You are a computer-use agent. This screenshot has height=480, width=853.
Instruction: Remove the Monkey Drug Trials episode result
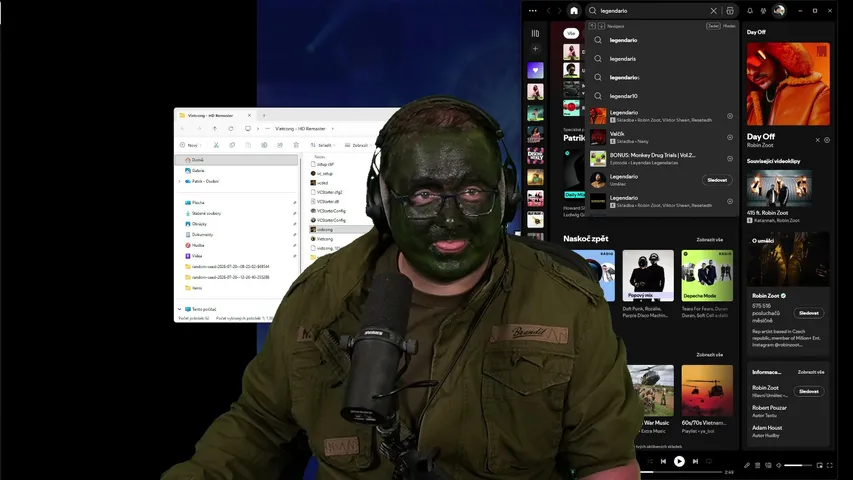coord(730,159)
